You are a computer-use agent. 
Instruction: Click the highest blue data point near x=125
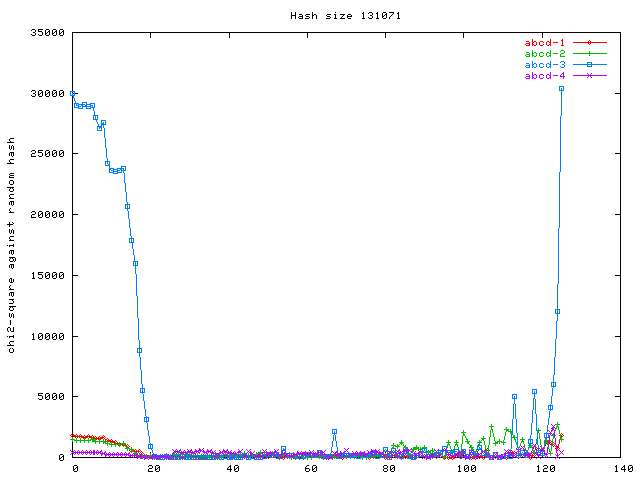point(562,89)
